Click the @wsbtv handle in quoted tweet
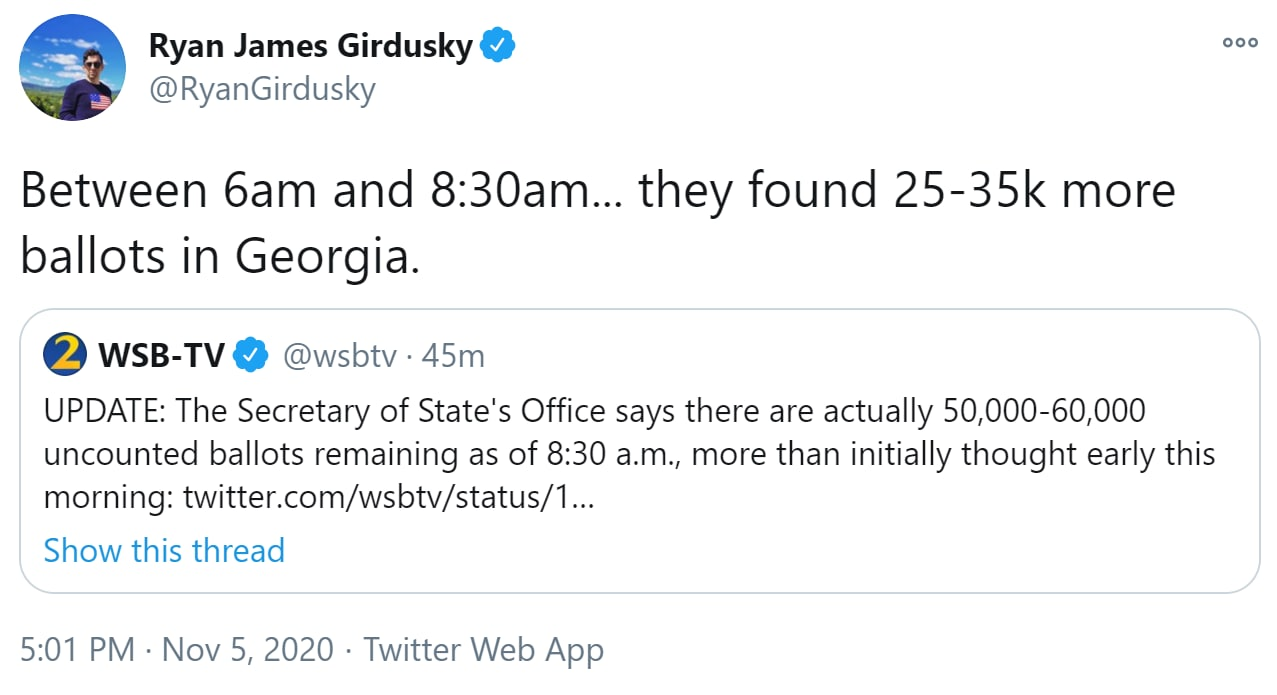The image size is (1277, 695). 340,356
